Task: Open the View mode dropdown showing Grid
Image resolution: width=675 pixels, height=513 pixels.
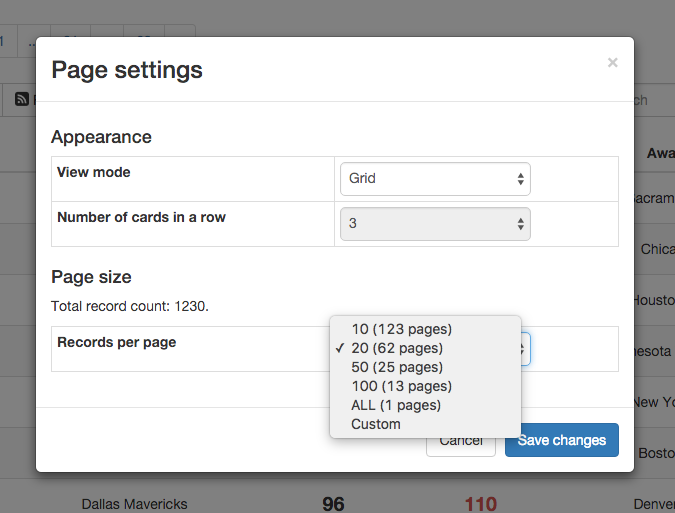Action: point(435,179)
